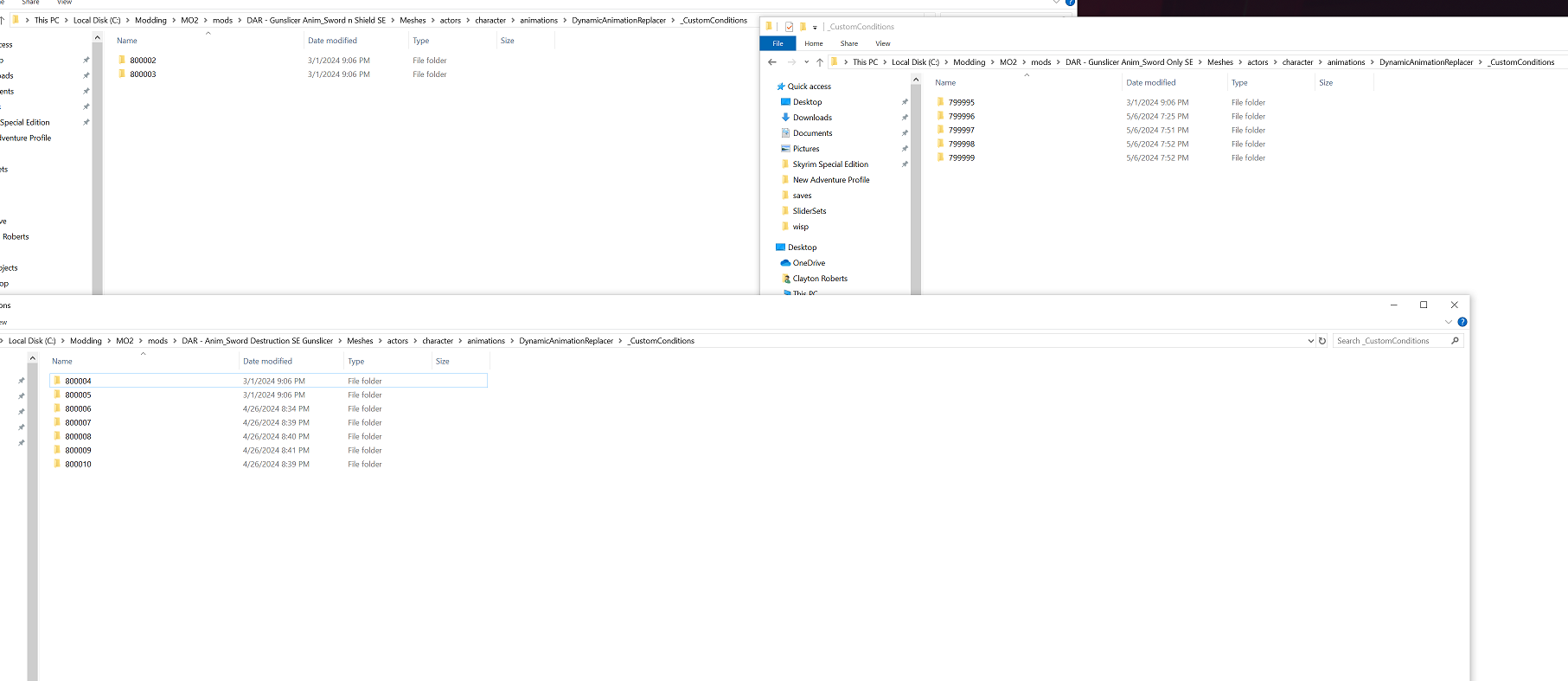This screenshot has width=1568, height=681.
Task: Click animations breadcrumb in Sword n Shield window
Action: point(538,20)
